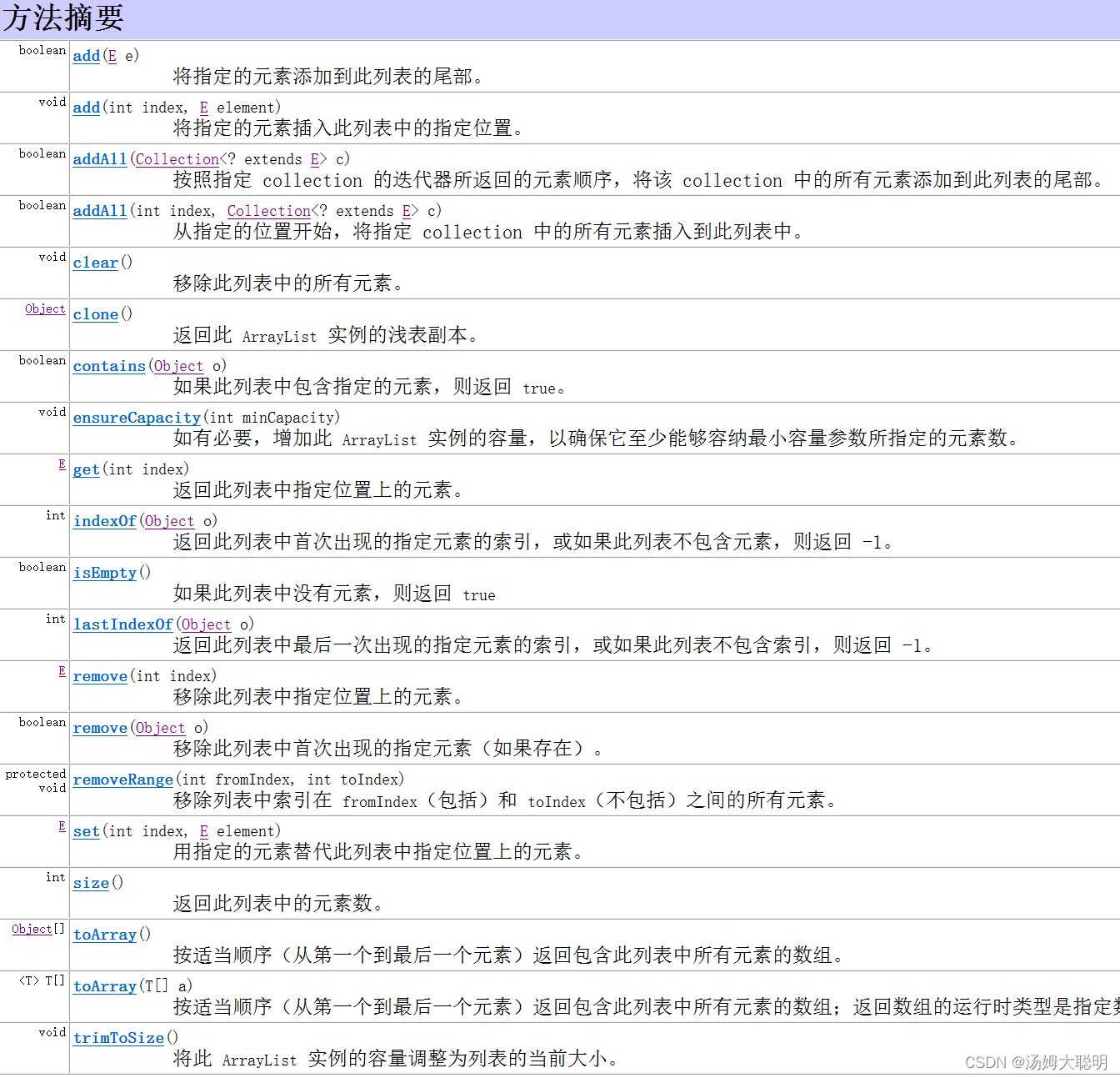
Task: Click <T> T[] return type text
Action: [42, 980]
